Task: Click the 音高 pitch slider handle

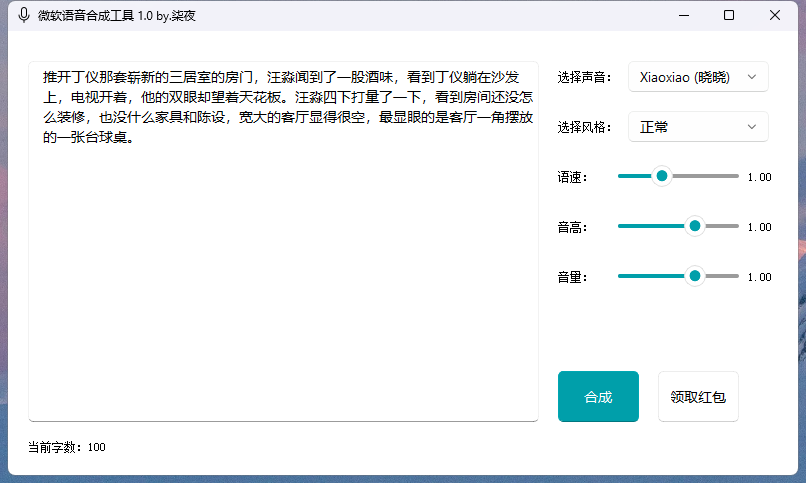Action: coord(695,226)
